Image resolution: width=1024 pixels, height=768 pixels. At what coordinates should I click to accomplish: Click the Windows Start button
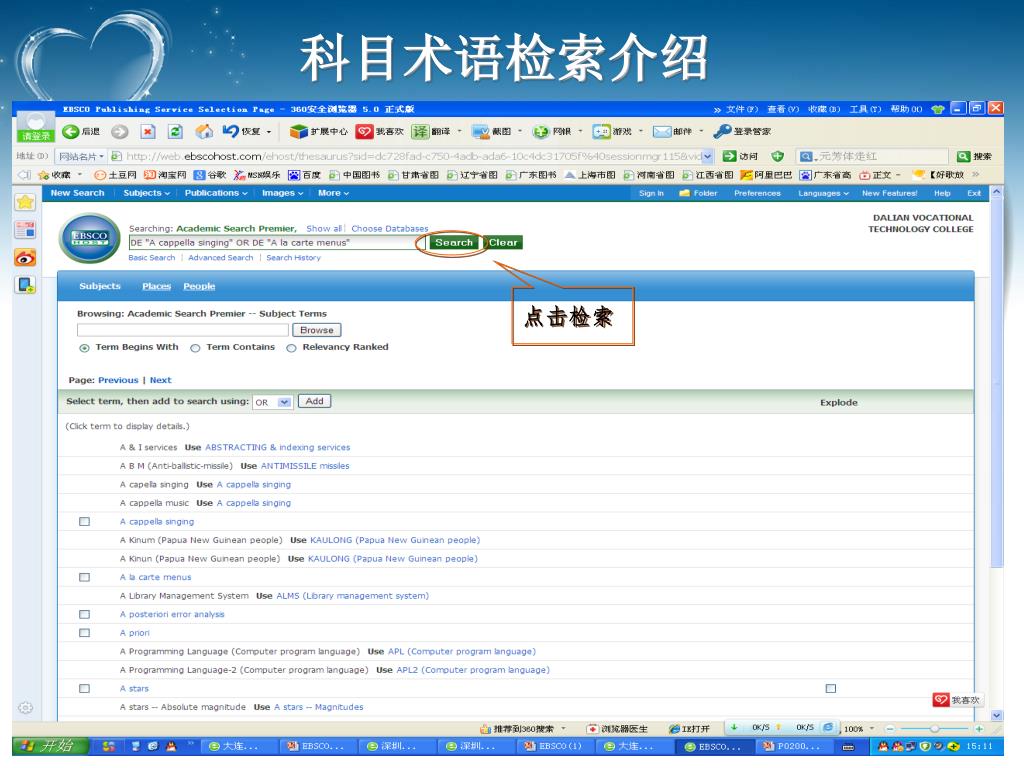pos(52,746)
